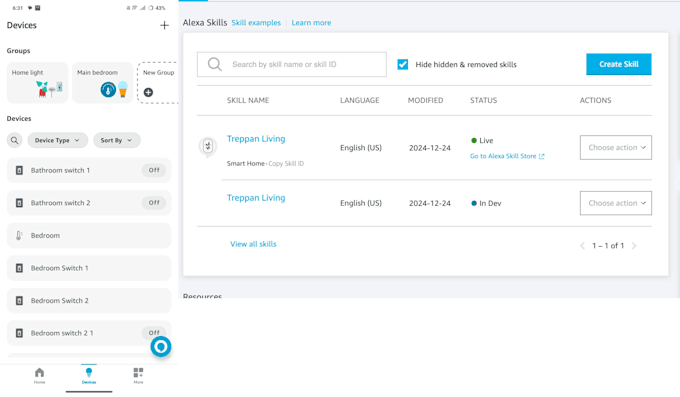Focus the Search by skill name field

(291, 64)
